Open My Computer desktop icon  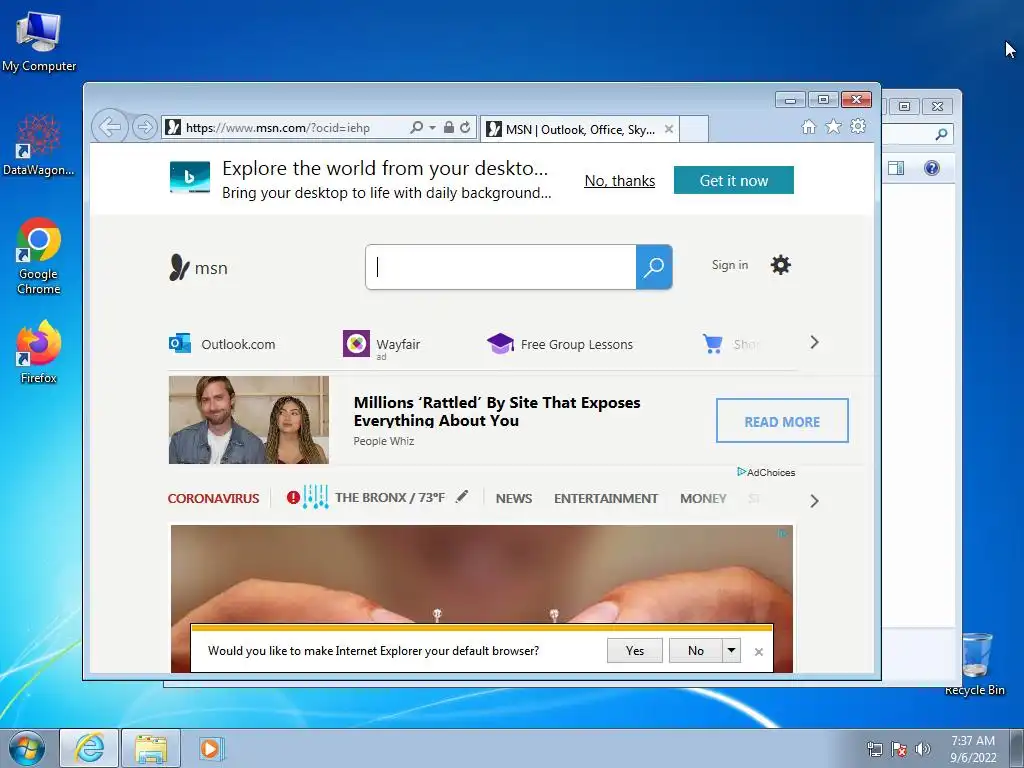click(x=39, y=41)
